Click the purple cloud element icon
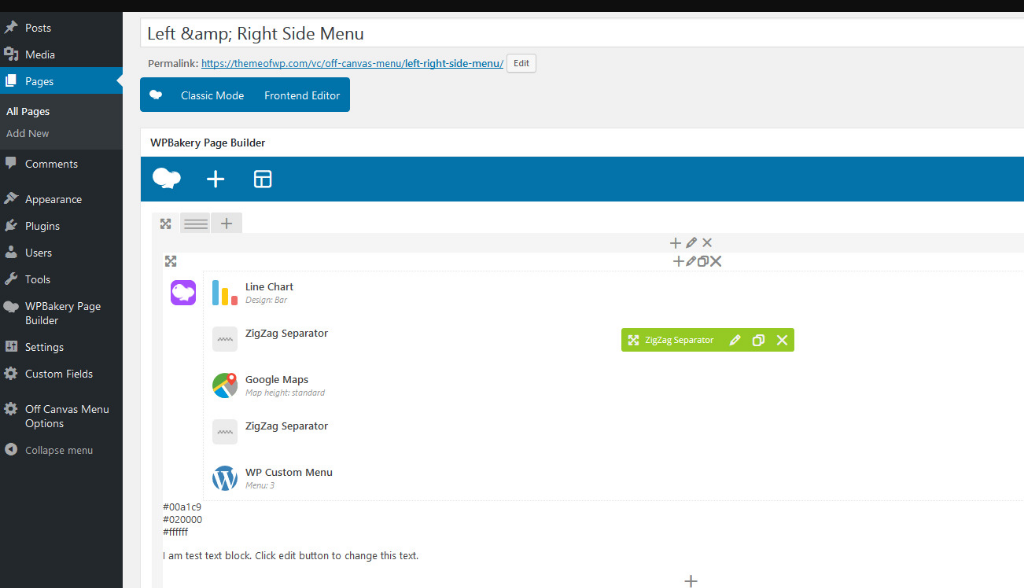The height and width of the screenshot is (588, 1024). (183, 292)
